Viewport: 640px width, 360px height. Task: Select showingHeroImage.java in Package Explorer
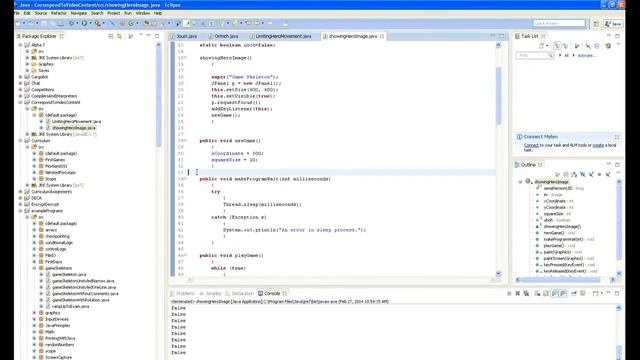coord(73,128)
